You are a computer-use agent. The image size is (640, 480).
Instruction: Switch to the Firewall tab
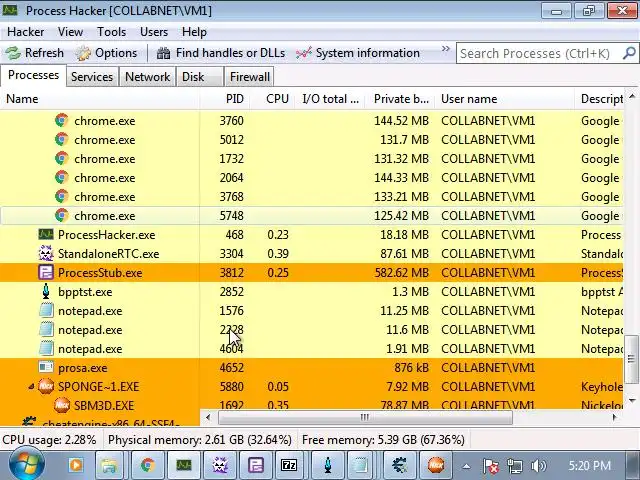[x=249, y=77]
